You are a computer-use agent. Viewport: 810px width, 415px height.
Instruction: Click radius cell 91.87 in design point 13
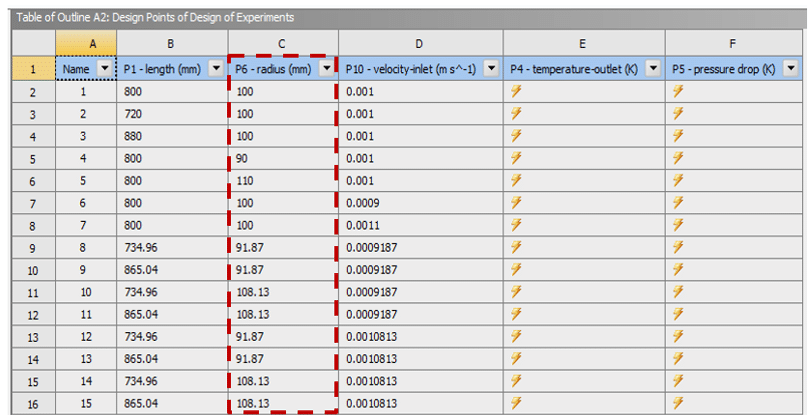click(283, 358)
